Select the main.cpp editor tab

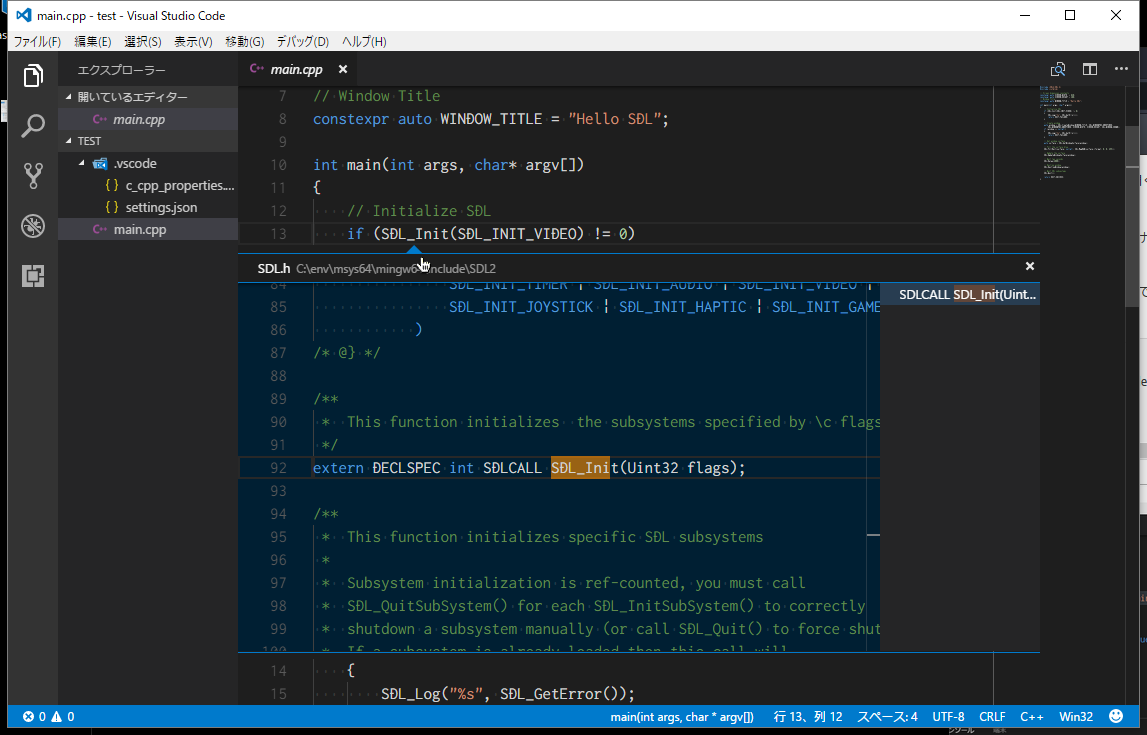(x=296, y=69)
